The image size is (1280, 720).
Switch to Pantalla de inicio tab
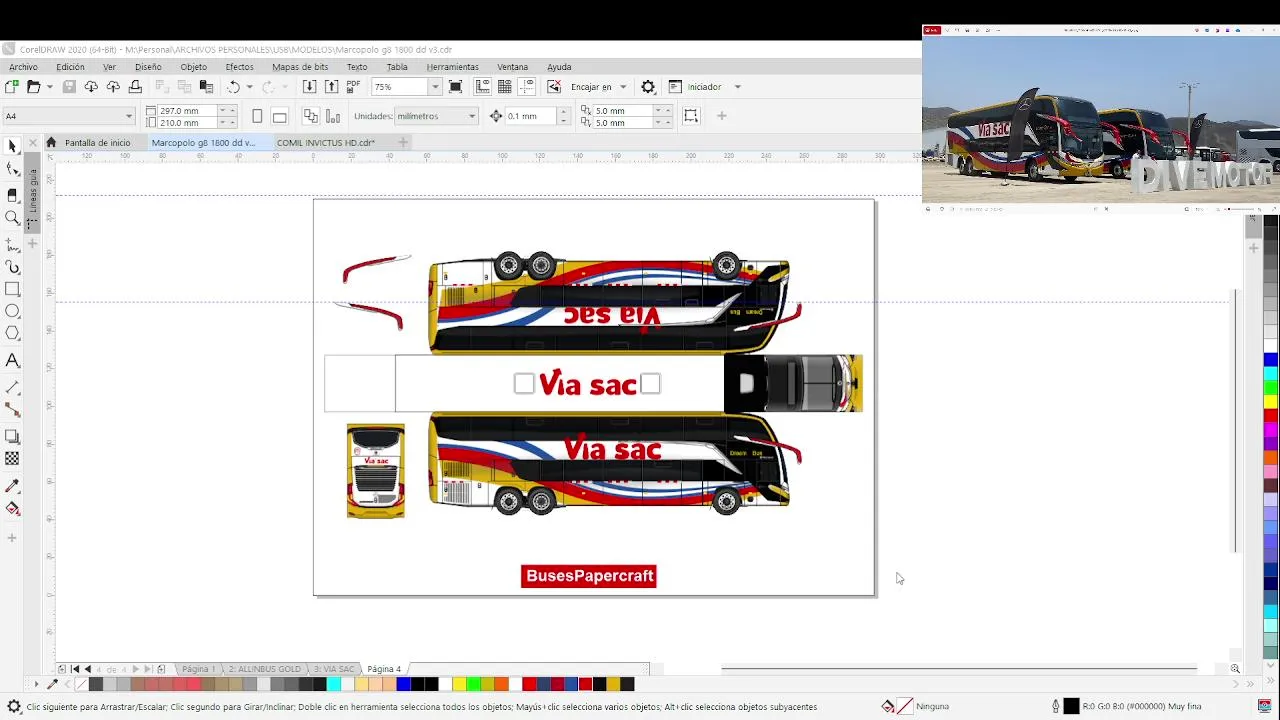(97, 143)
